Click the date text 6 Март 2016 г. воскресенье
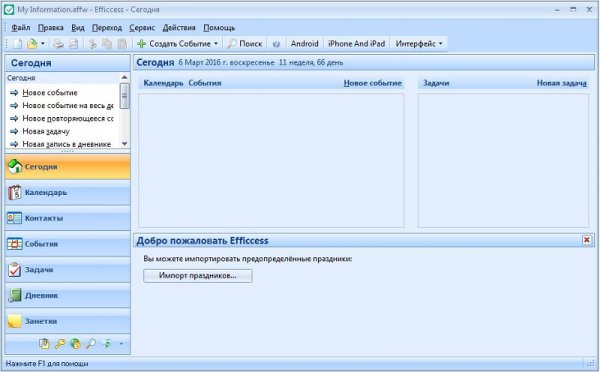Image resolution: width=600 pixels, height=372 pixels. point(226,62)
